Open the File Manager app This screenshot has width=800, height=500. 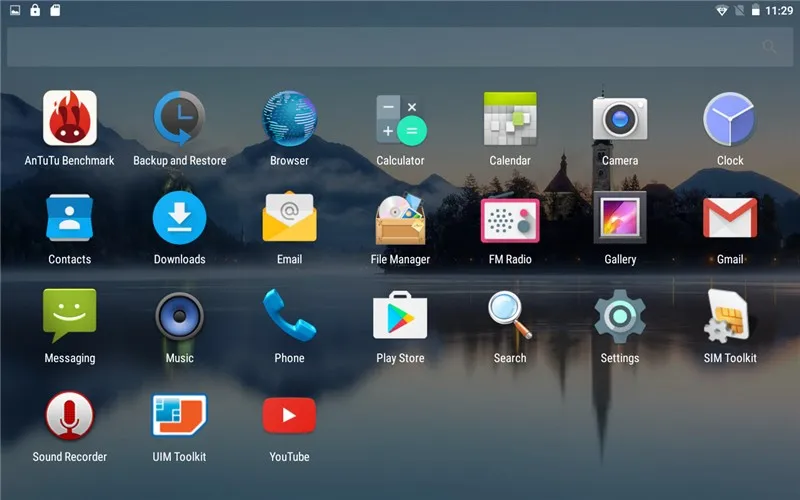401,218
